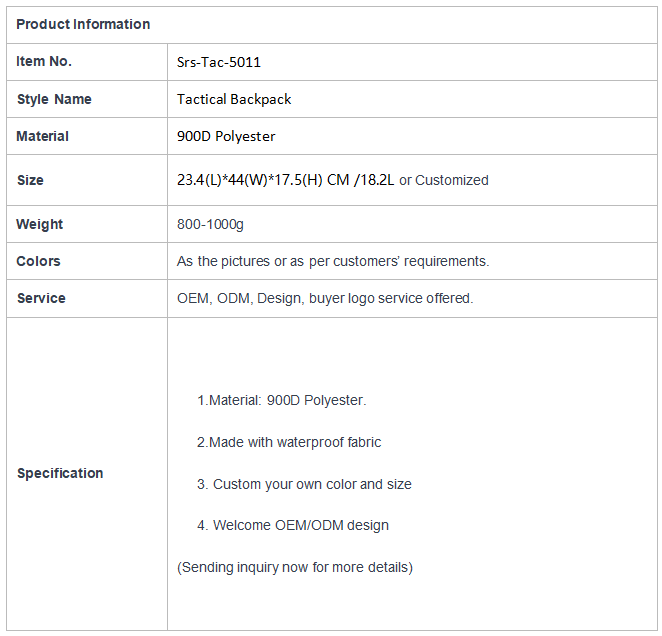The image size is (662, 636).
Task: Select the Tactical Backpack text
Action: (x=234, y=99)
